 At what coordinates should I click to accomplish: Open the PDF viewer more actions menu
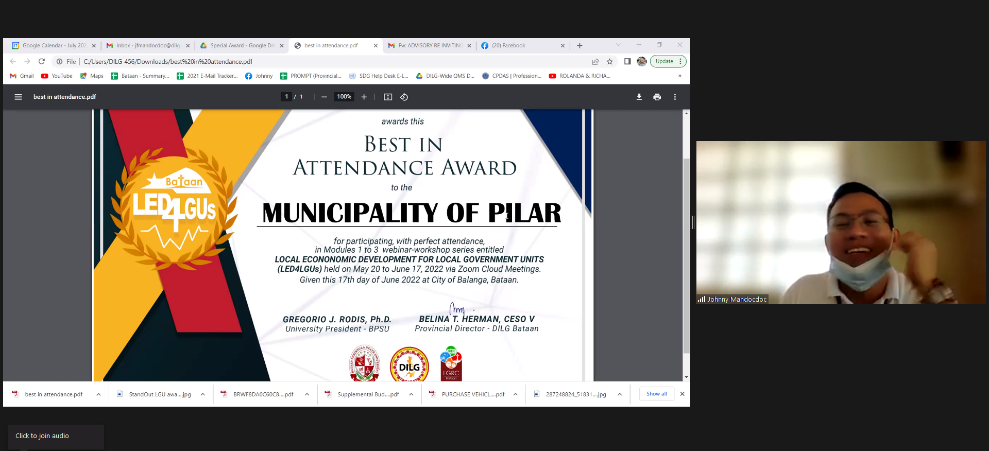click(675, 97)
